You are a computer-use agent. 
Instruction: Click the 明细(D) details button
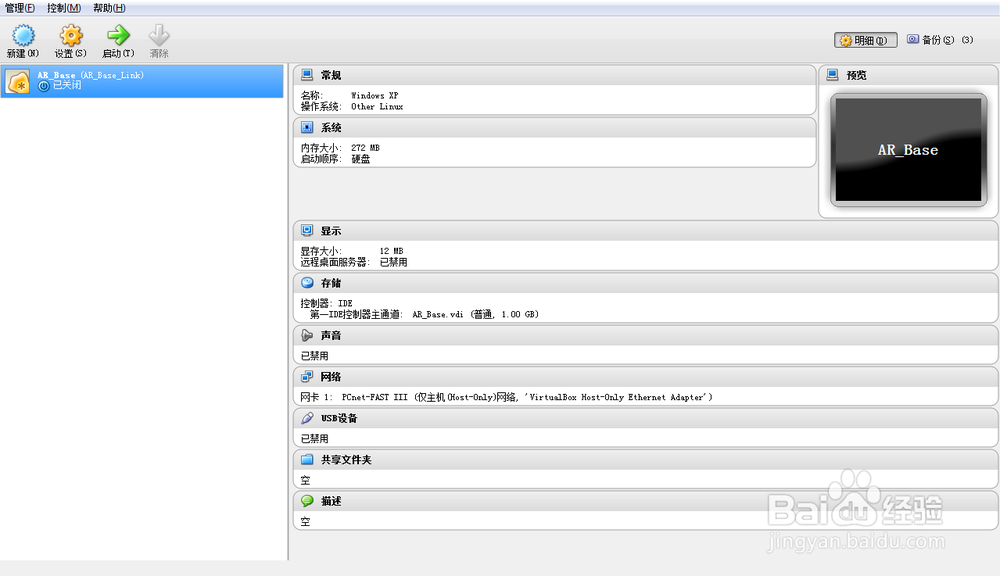864,40
